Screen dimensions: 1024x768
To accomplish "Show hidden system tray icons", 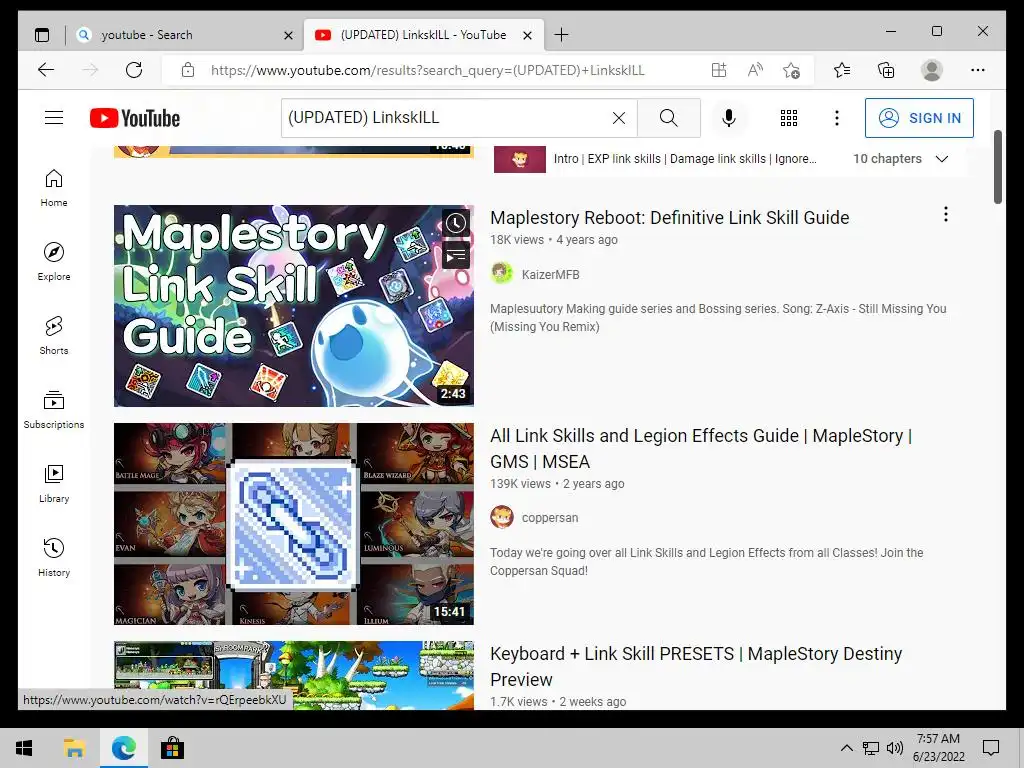I will tap(846, 748).
